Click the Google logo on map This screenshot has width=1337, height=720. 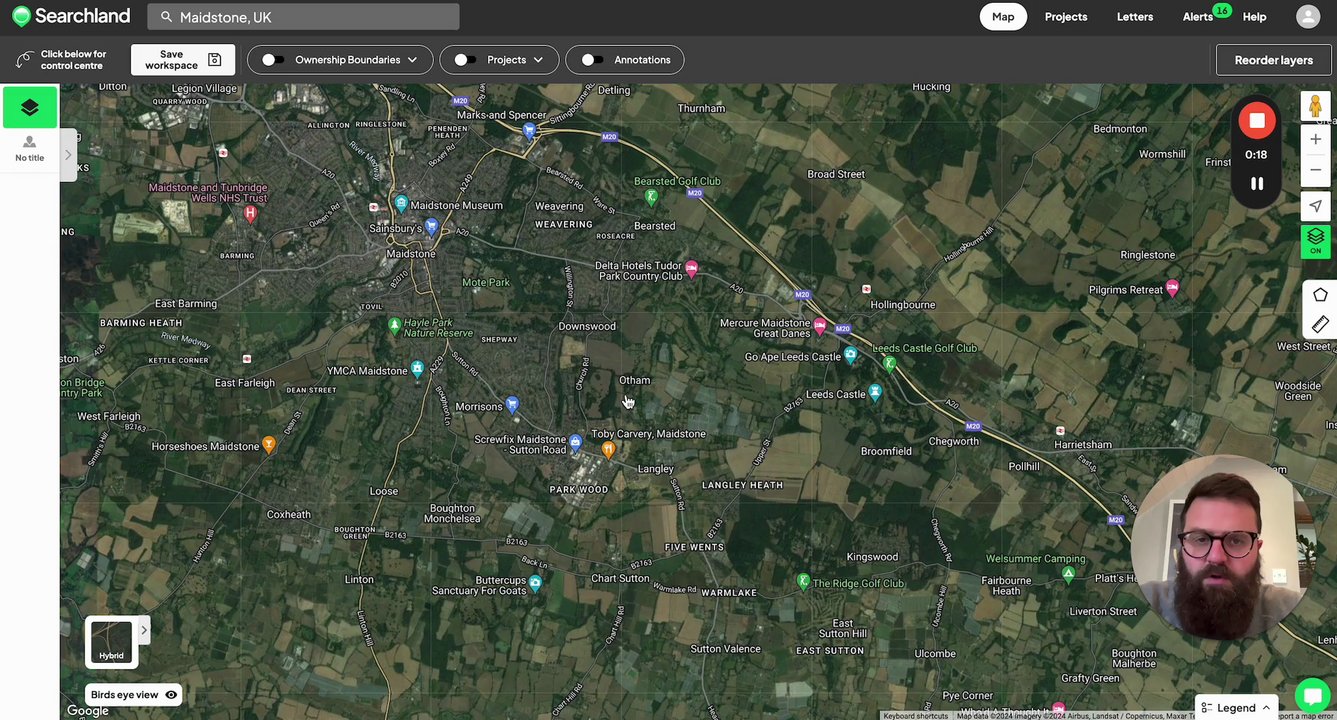87,711
